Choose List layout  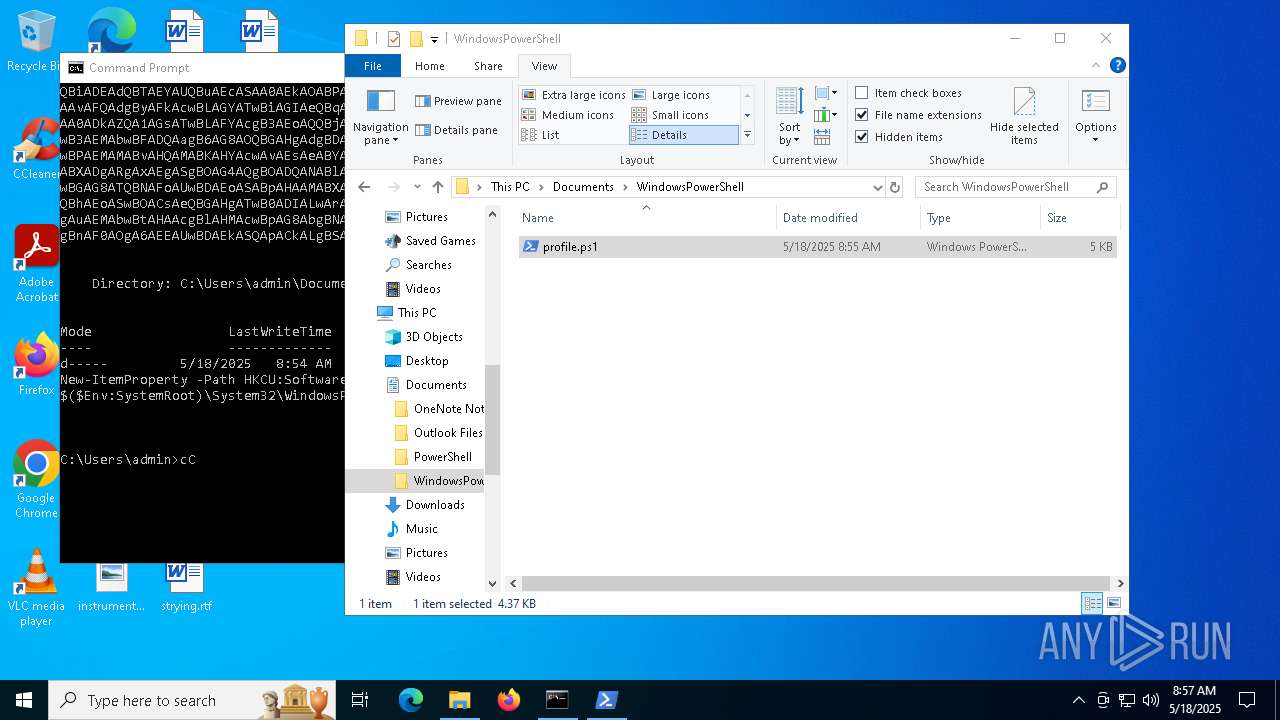coord(541,135)
